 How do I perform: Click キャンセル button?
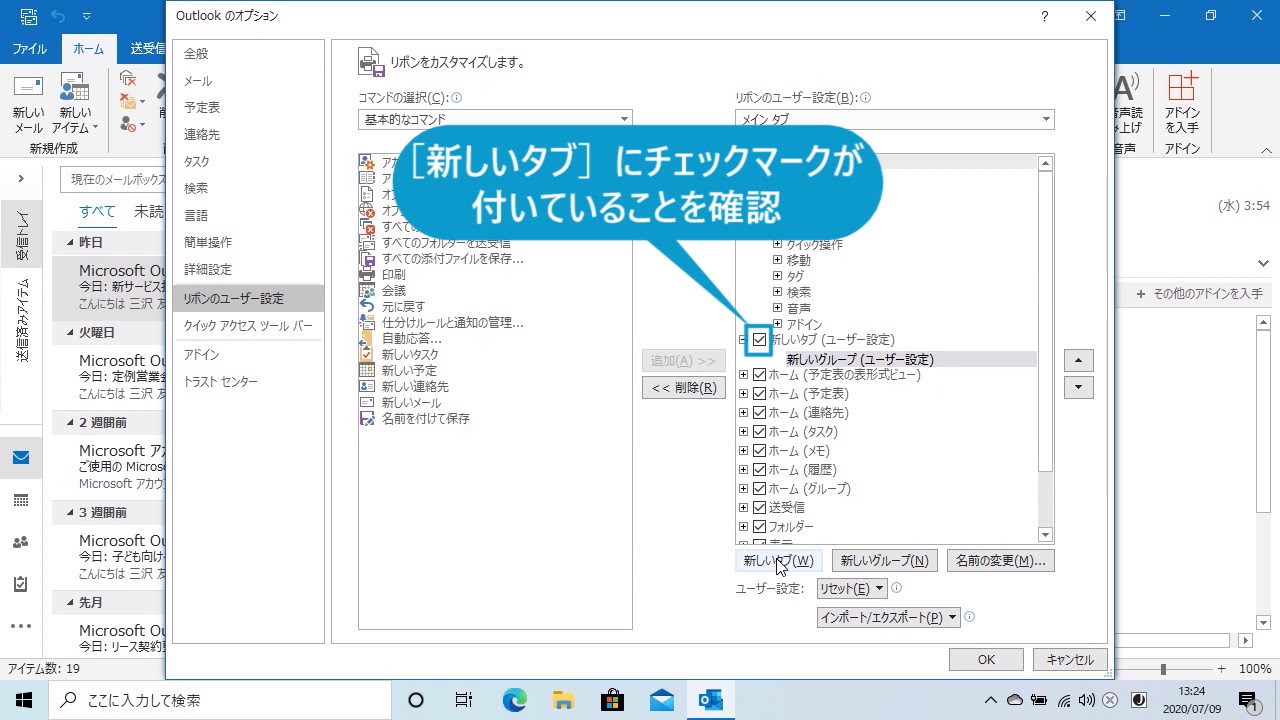[1070, 659]
